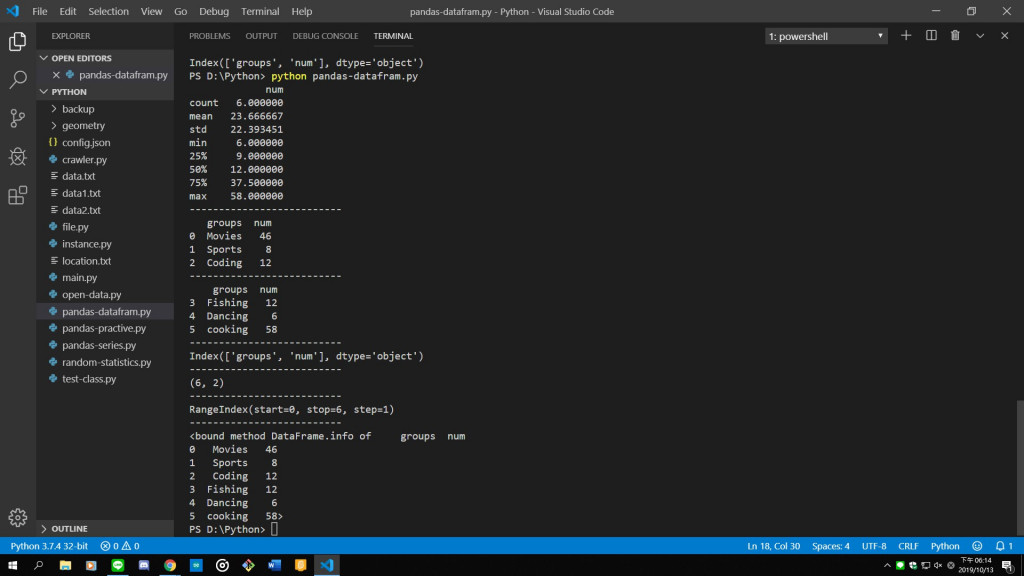
Task: Close pandas-datafram.py in Open Editors
Action: [x=56, y=75]
